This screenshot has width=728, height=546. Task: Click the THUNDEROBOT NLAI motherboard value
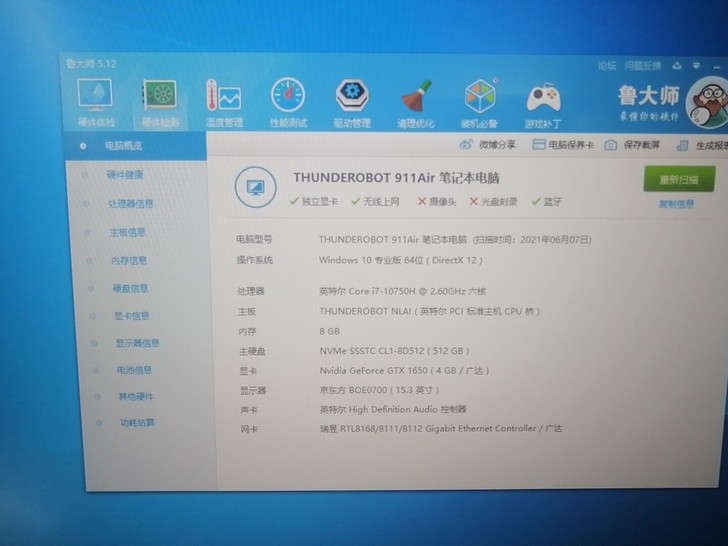[429, 311]
